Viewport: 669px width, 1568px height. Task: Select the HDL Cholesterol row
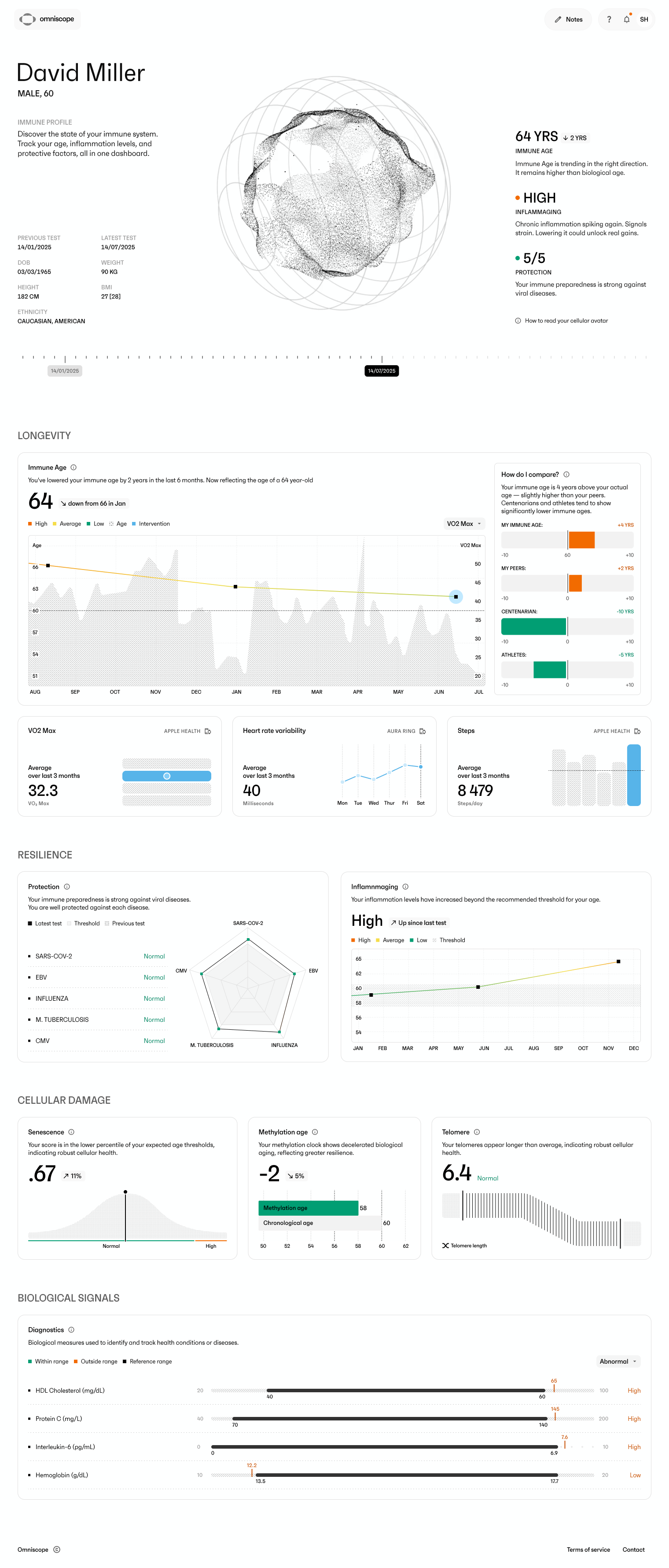pos(334,1391)
